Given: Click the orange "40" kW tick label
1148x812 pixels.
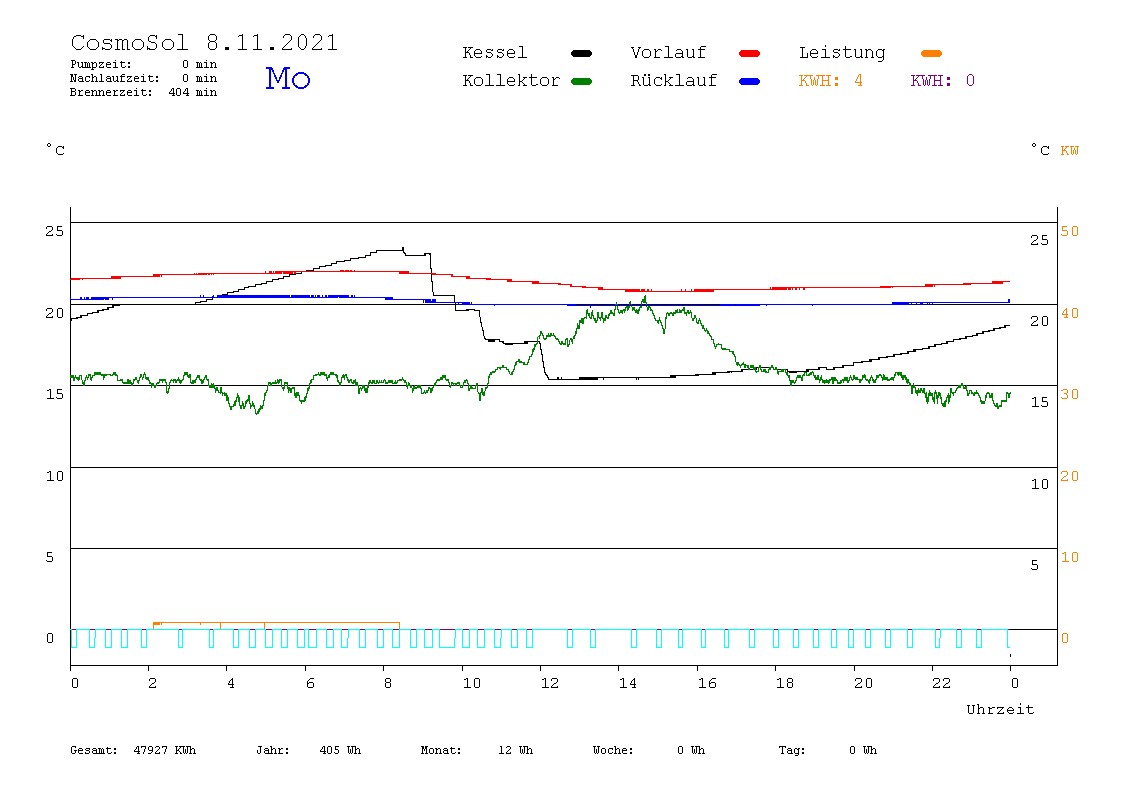Looking at the screenshot, I should 1070,313.
